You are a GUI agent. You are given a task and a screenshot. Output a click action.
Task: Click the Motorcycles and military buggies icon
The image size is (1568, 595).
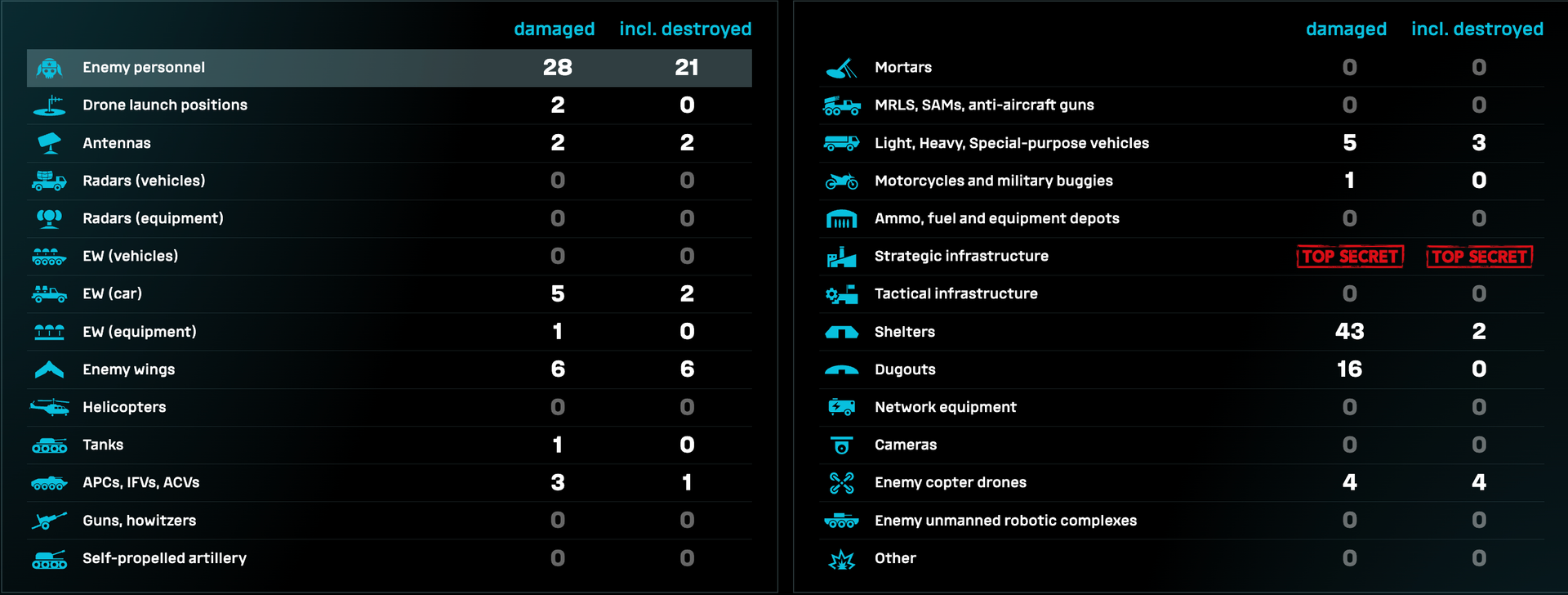841,181
